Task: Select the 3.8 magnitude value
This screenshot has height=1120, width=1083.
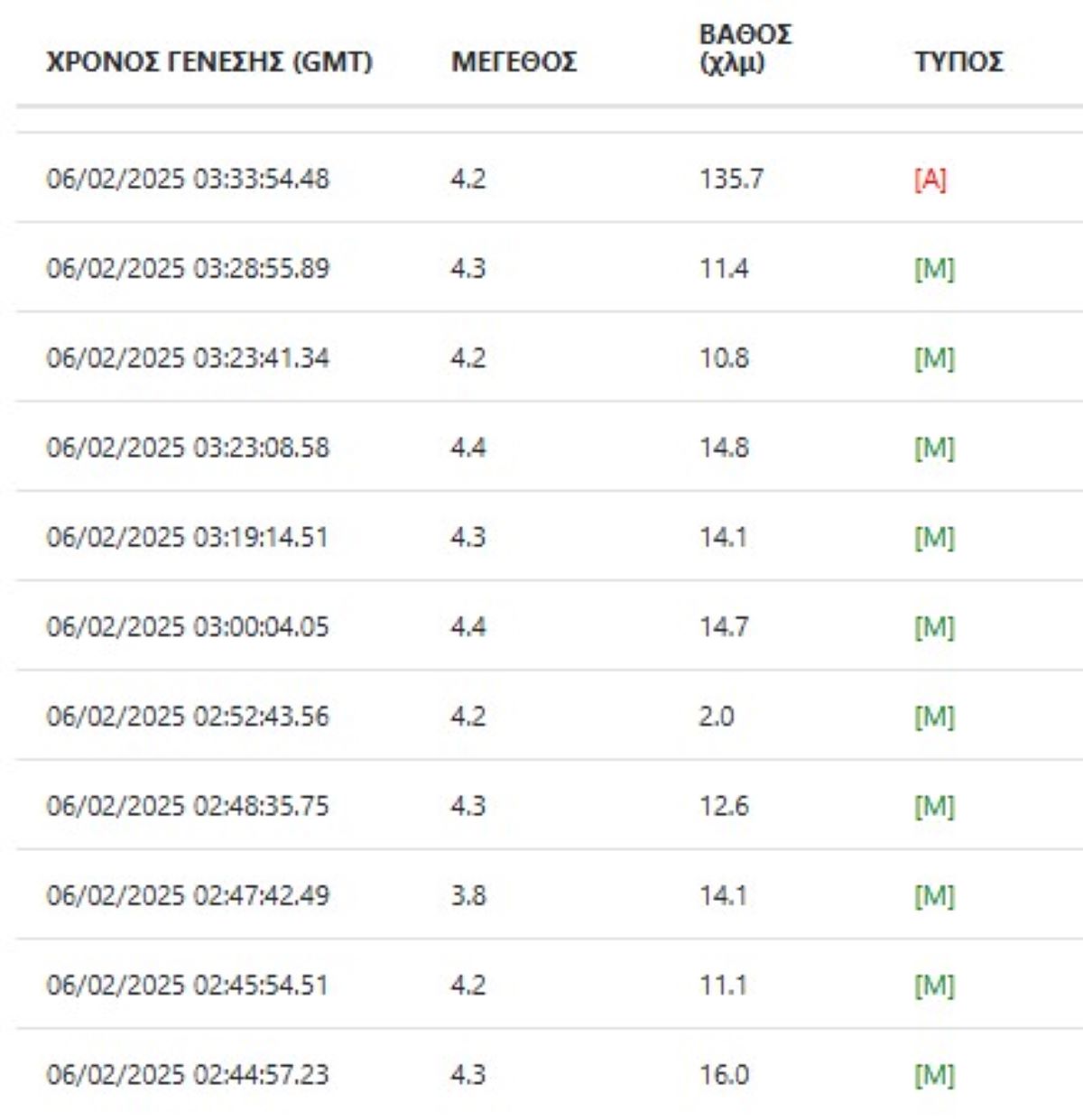Action: 468,895
